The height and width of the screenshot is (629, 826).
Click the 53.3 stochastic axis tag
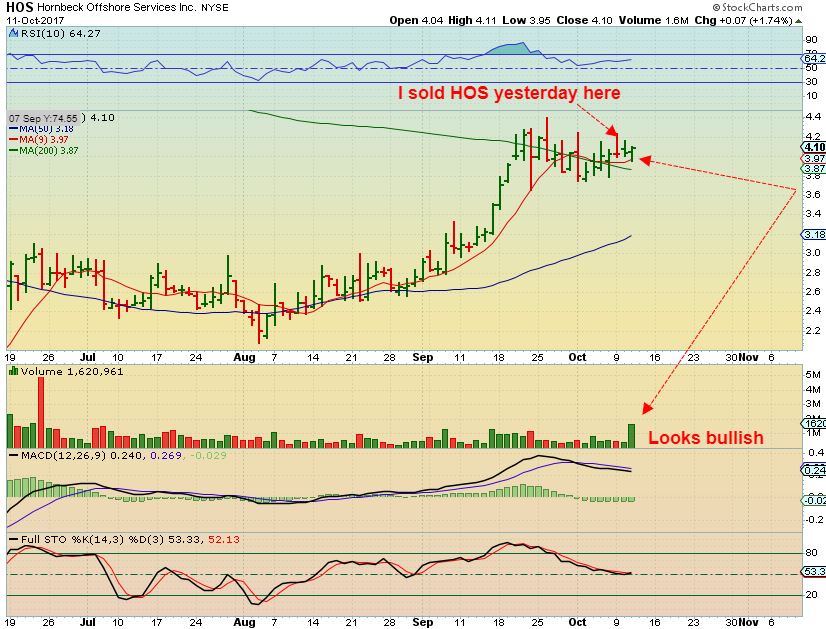tap(814, 572)
